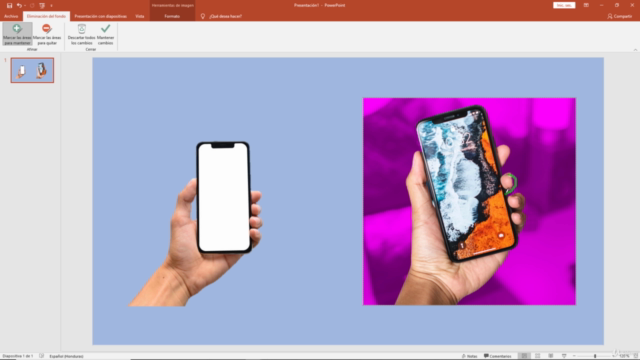The image size is (640, 360).
Task: Switch to slide sorter view in status bar
Action: point(538,356)
